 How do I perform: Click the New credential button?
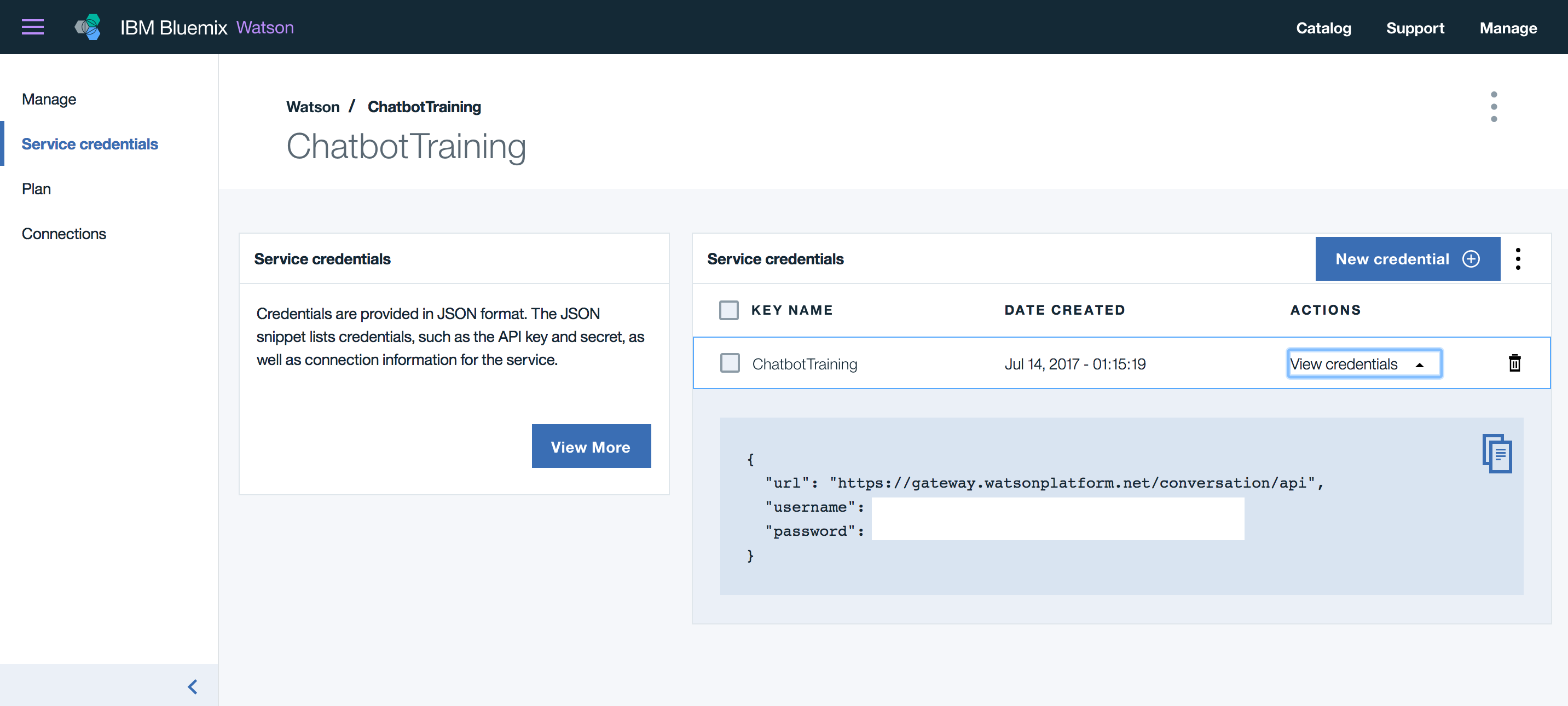point(1407,259)
